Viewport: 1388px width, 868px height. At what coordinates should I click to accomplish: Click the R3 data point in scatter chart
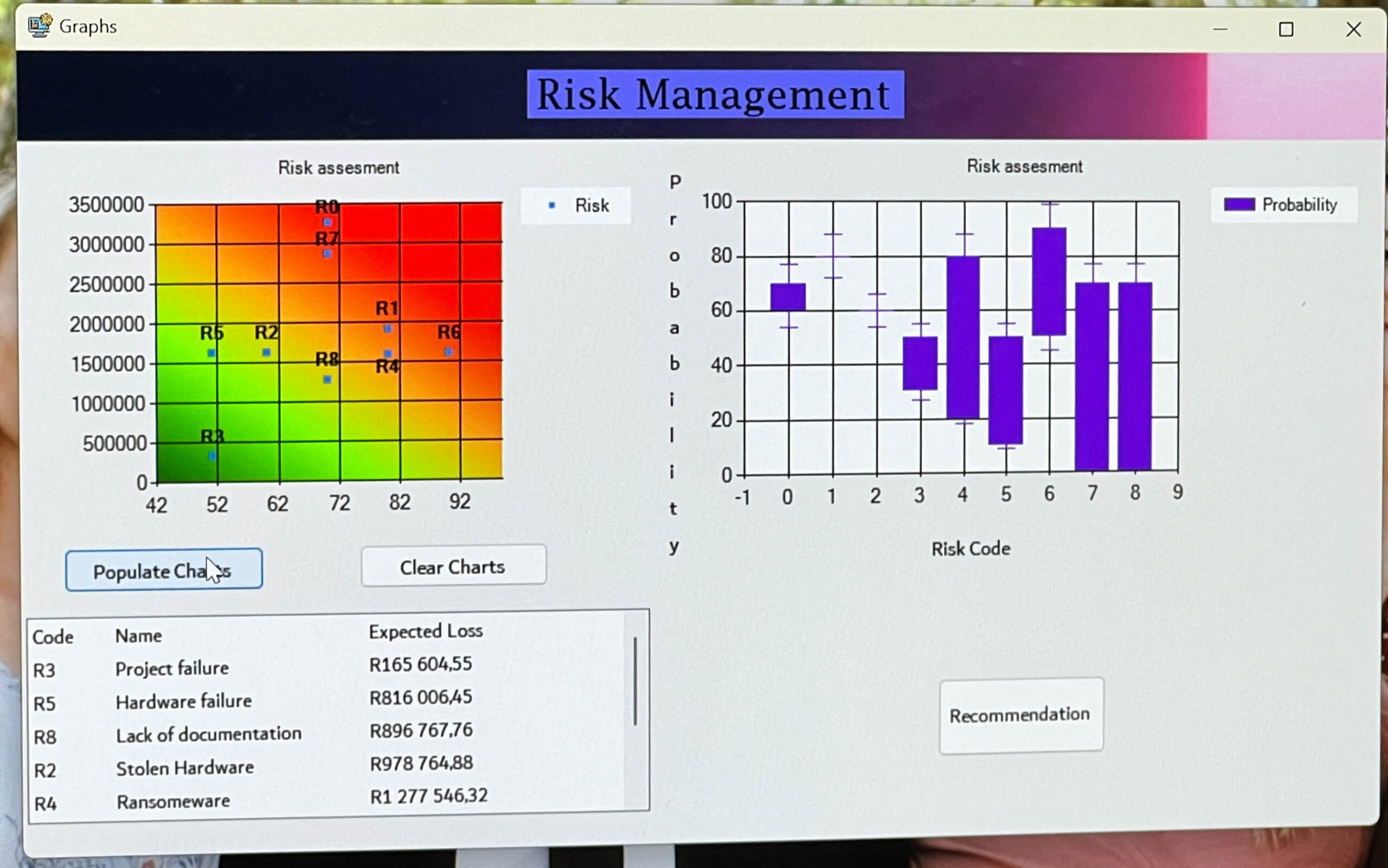213,456
